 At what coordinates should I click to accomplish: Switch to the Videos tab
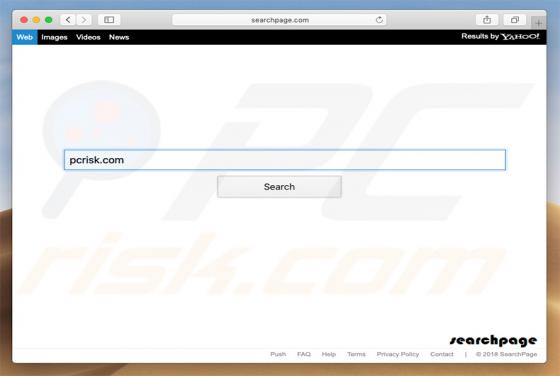88,37
